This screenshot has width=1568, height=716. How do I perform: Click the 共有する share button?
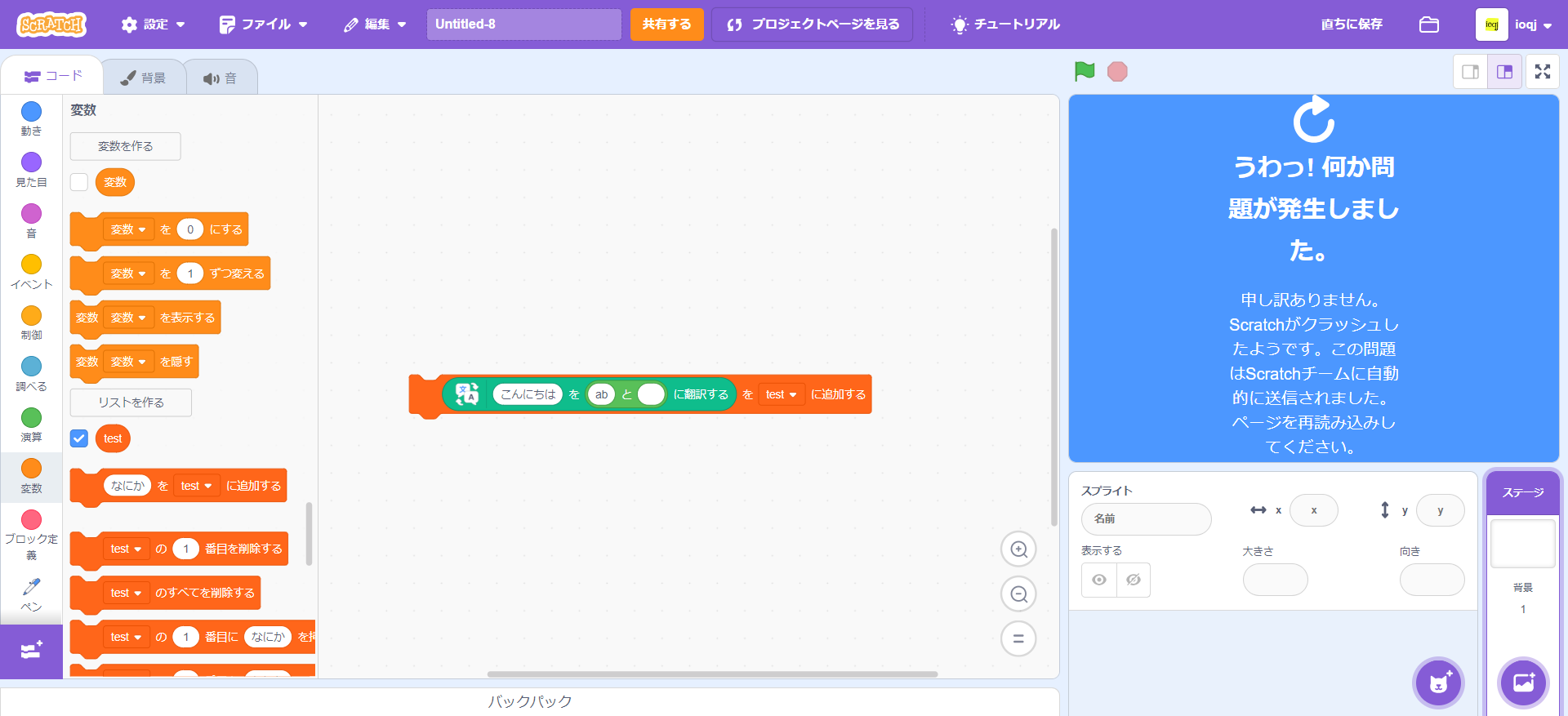click(x=666, y=24)
